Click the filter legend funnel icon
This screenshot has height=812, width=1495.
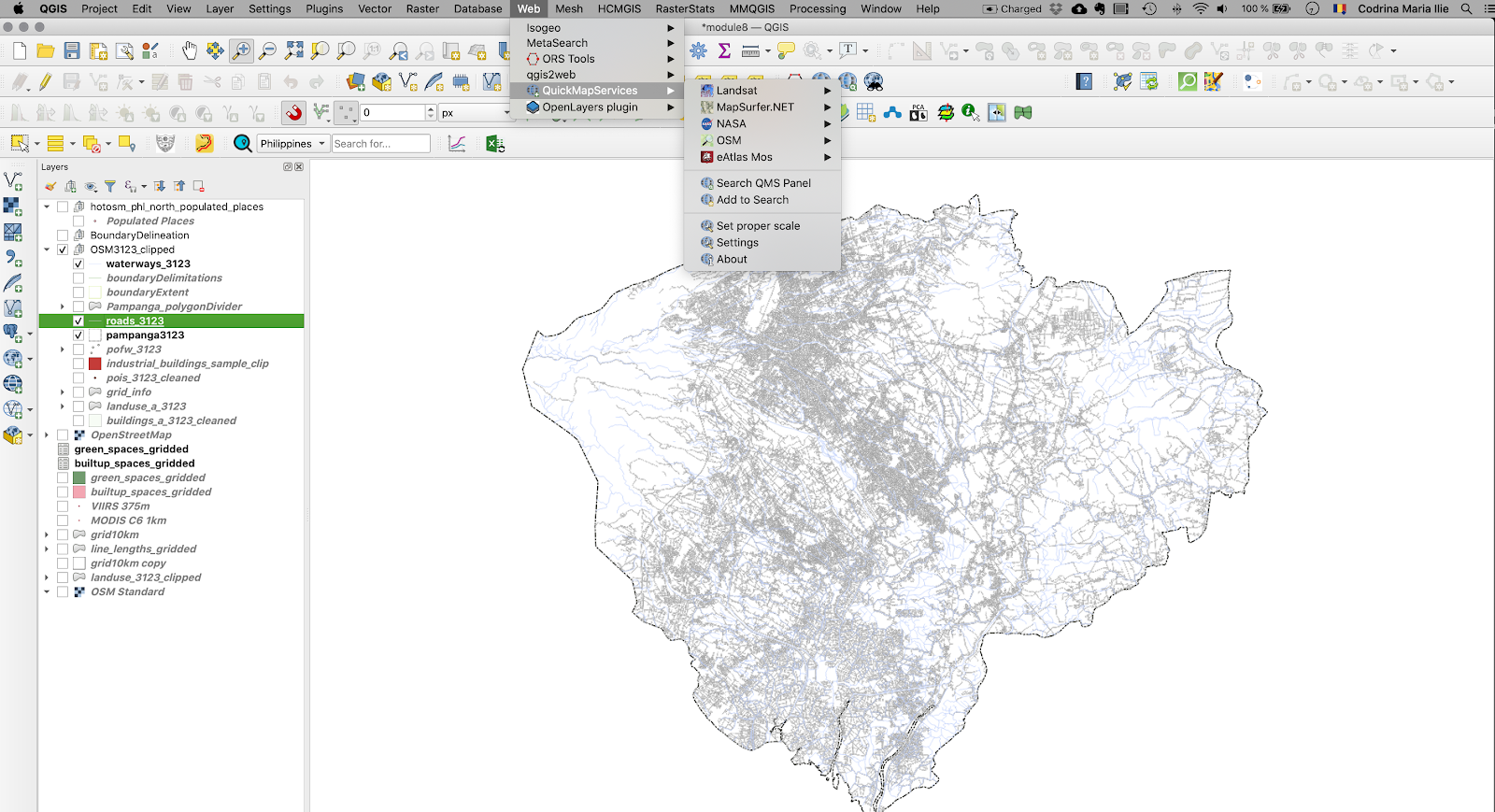click(x=110, y=187)
